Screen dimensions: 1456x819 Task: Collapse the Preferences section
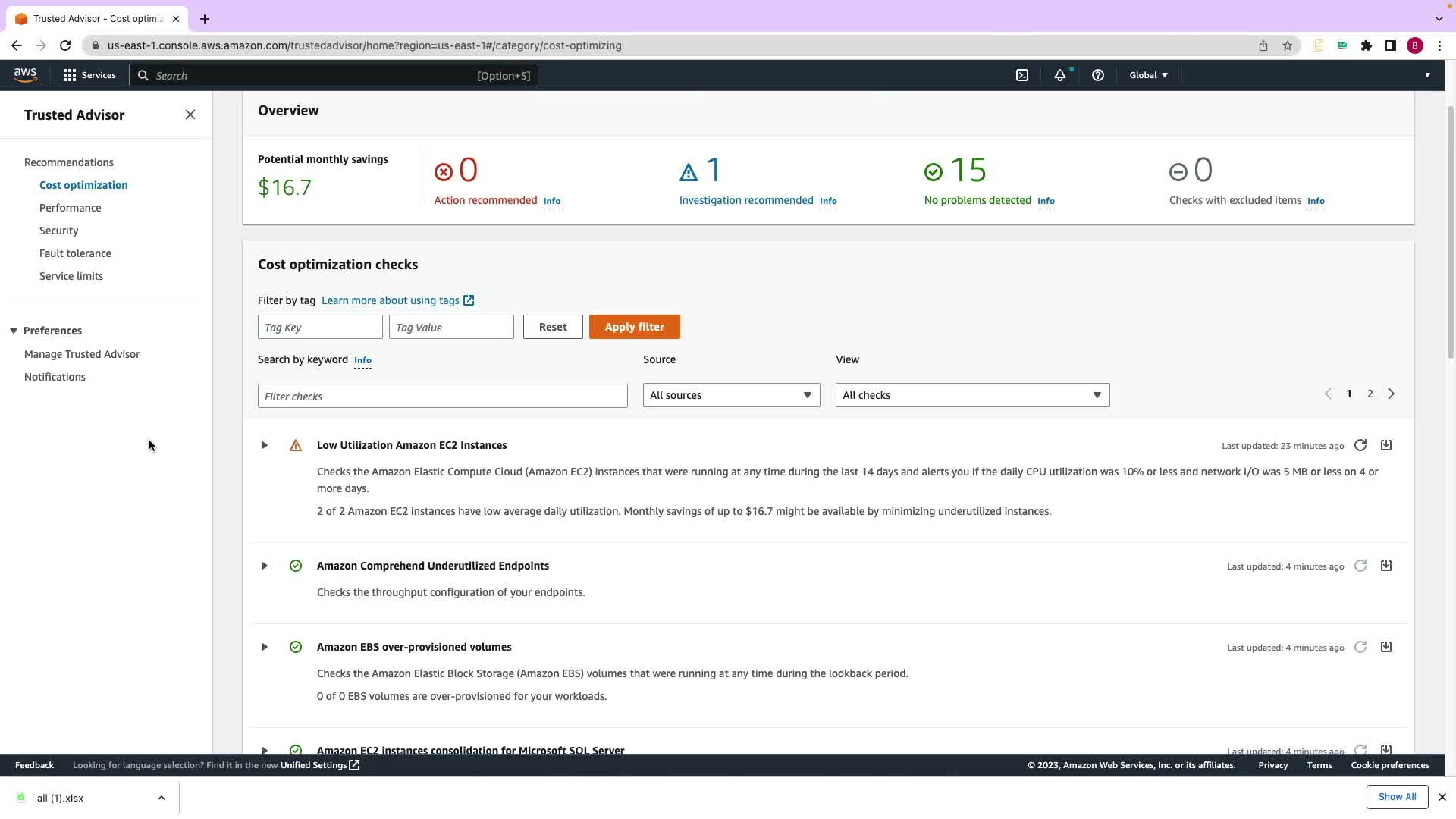pyautogui.click(x=14, y=331)
